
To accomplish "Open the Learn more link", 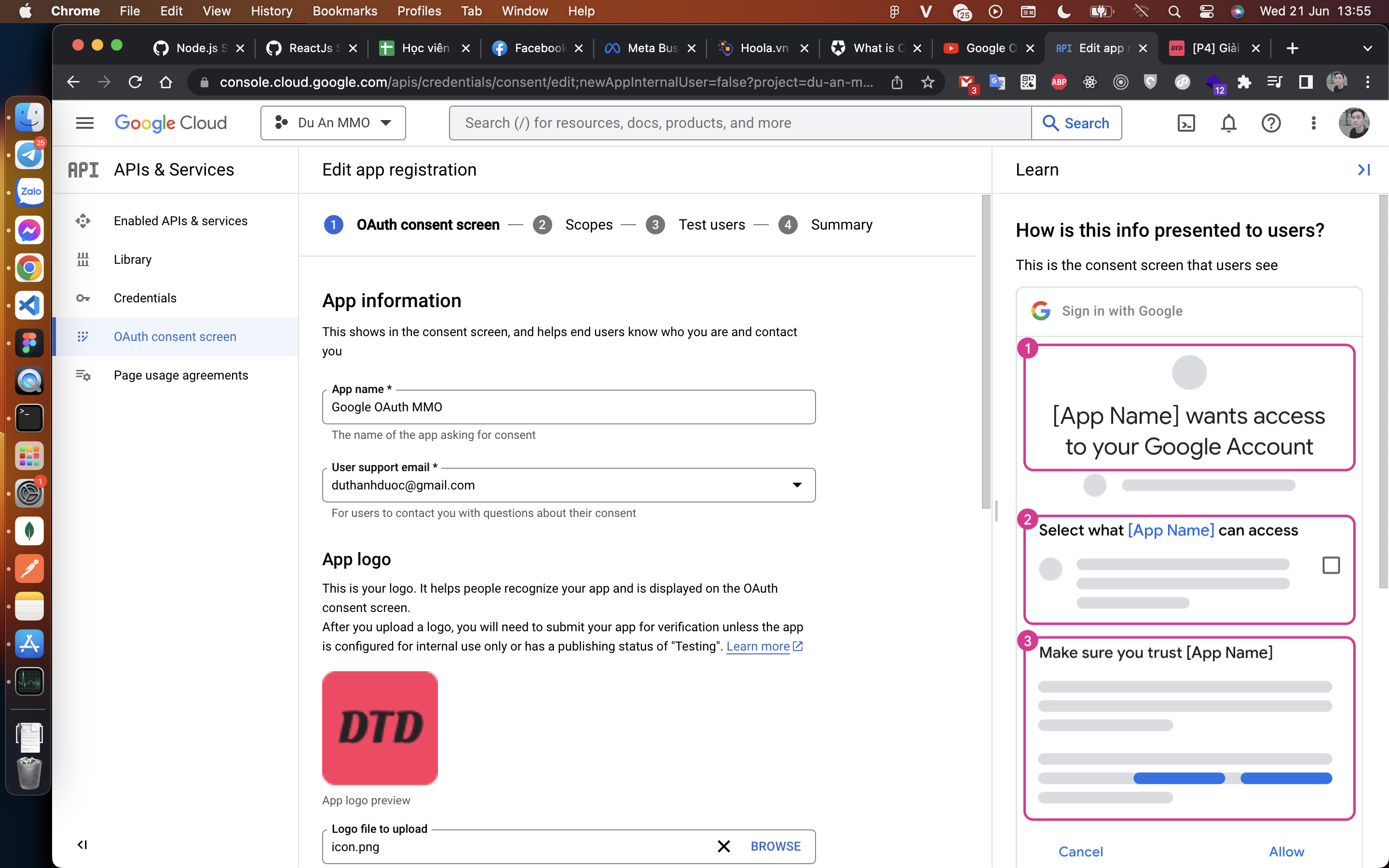I will (x=764, y=646).
